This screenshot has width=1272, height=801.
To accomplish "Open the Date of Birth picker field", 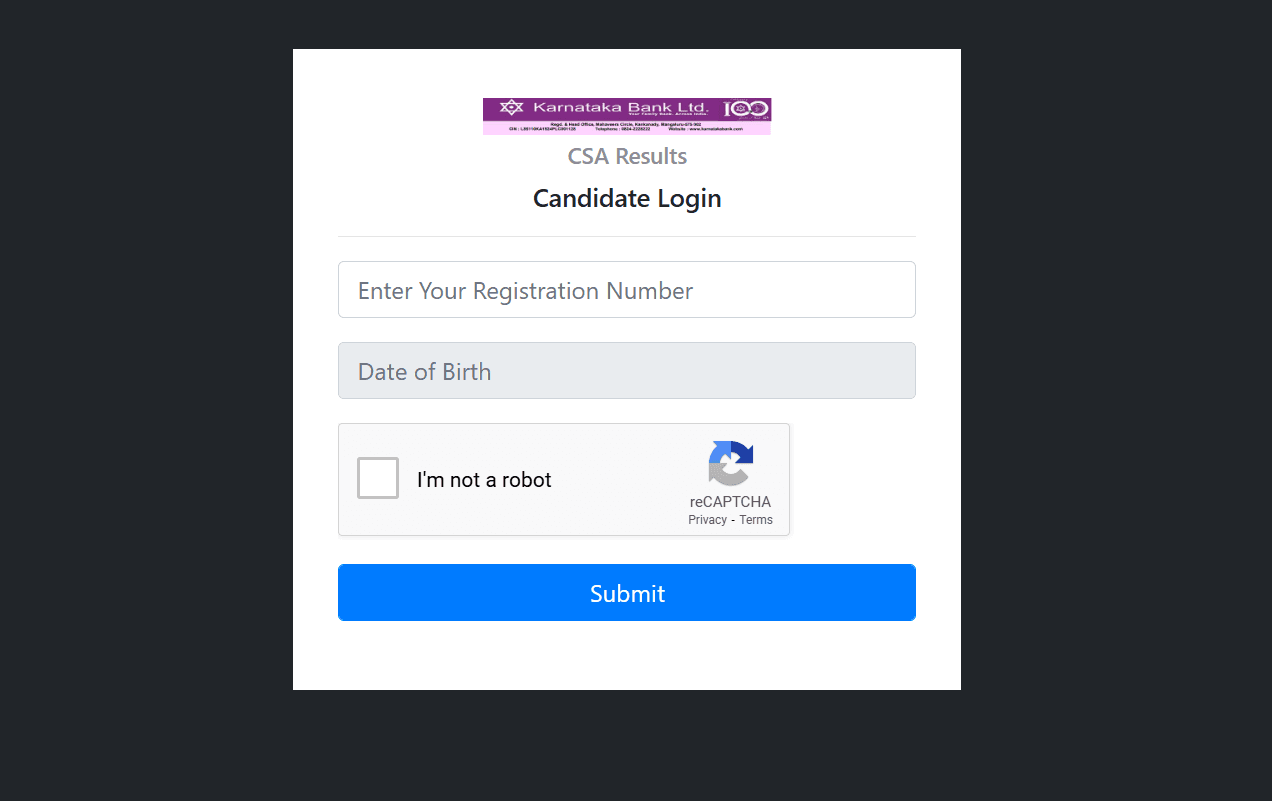I will point(627,371).
